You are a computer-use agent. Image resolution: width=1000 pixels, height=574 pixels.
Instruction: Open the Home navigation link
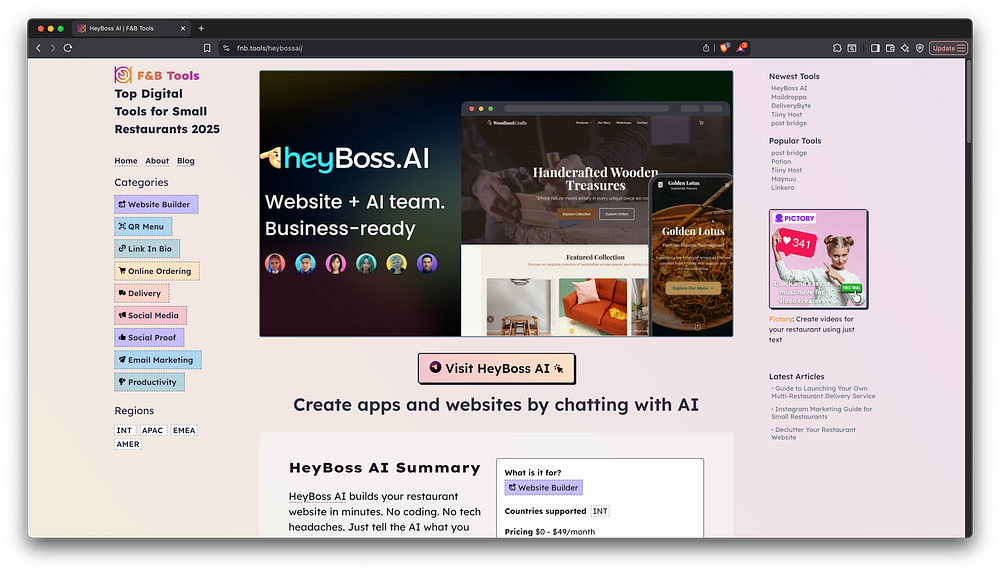(x=126, y=161)
